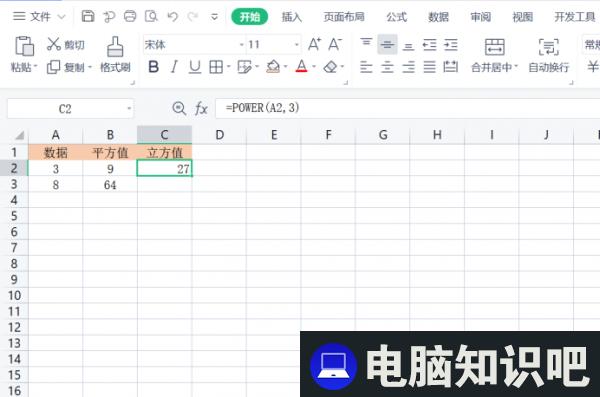This screenshot has height=397, width=600.
Task: Click the Insert Function fx icon
Action: (x=201, y=109)
